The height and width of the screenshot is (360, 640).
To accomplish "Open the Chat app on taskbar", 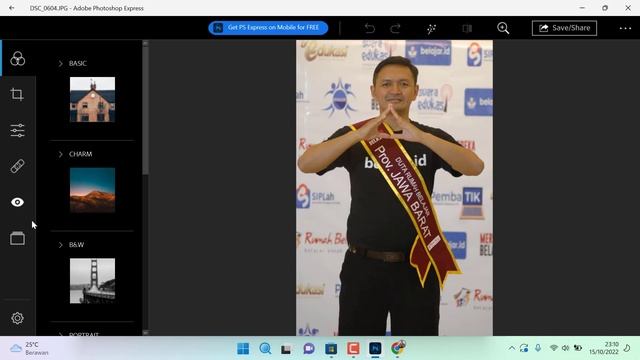I will [309, 349].
